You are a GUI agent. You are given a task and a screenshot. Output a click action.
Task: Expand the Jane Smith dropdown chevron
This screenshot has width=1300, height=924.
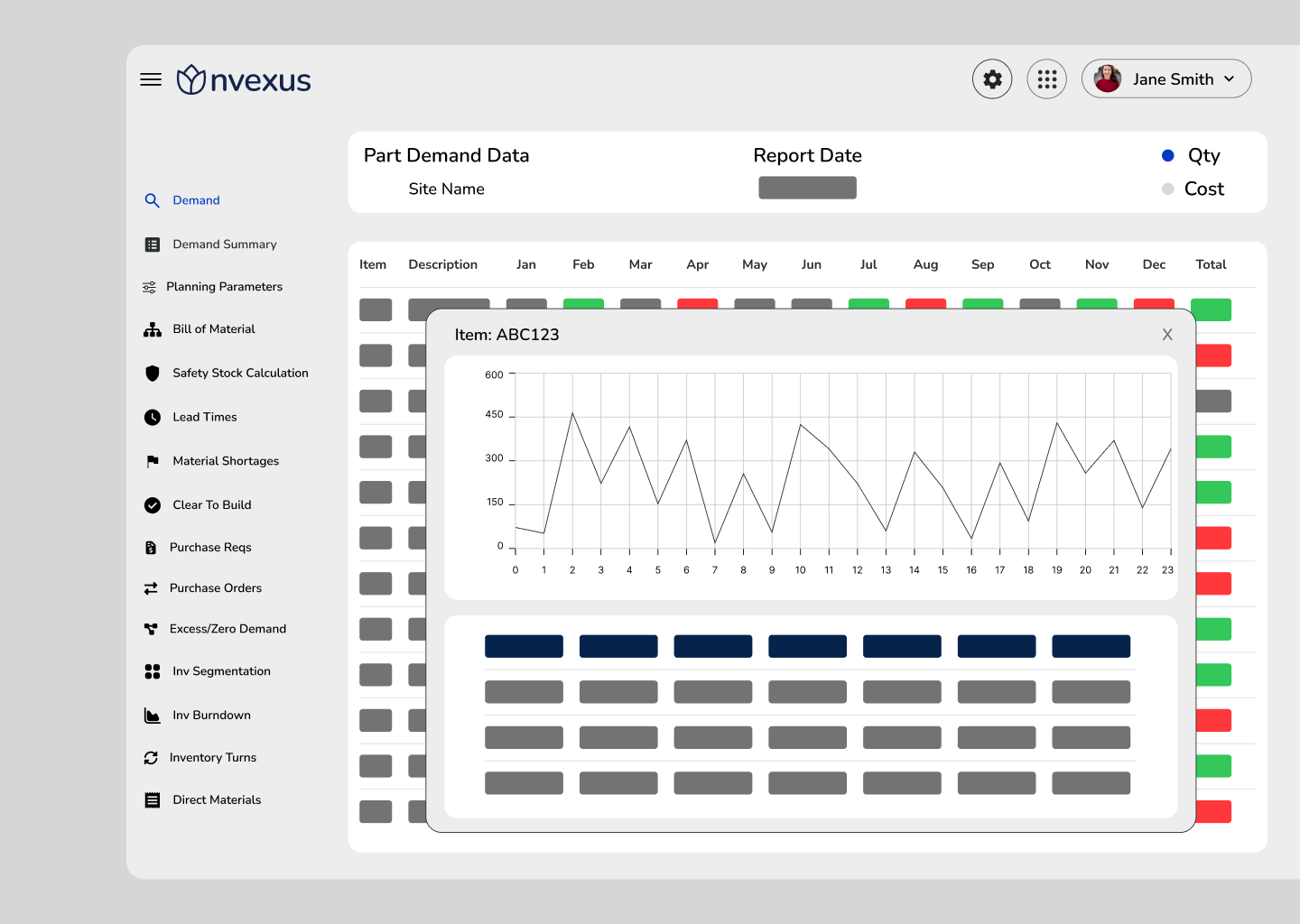pyautogui.click(x=1229, y=79)
